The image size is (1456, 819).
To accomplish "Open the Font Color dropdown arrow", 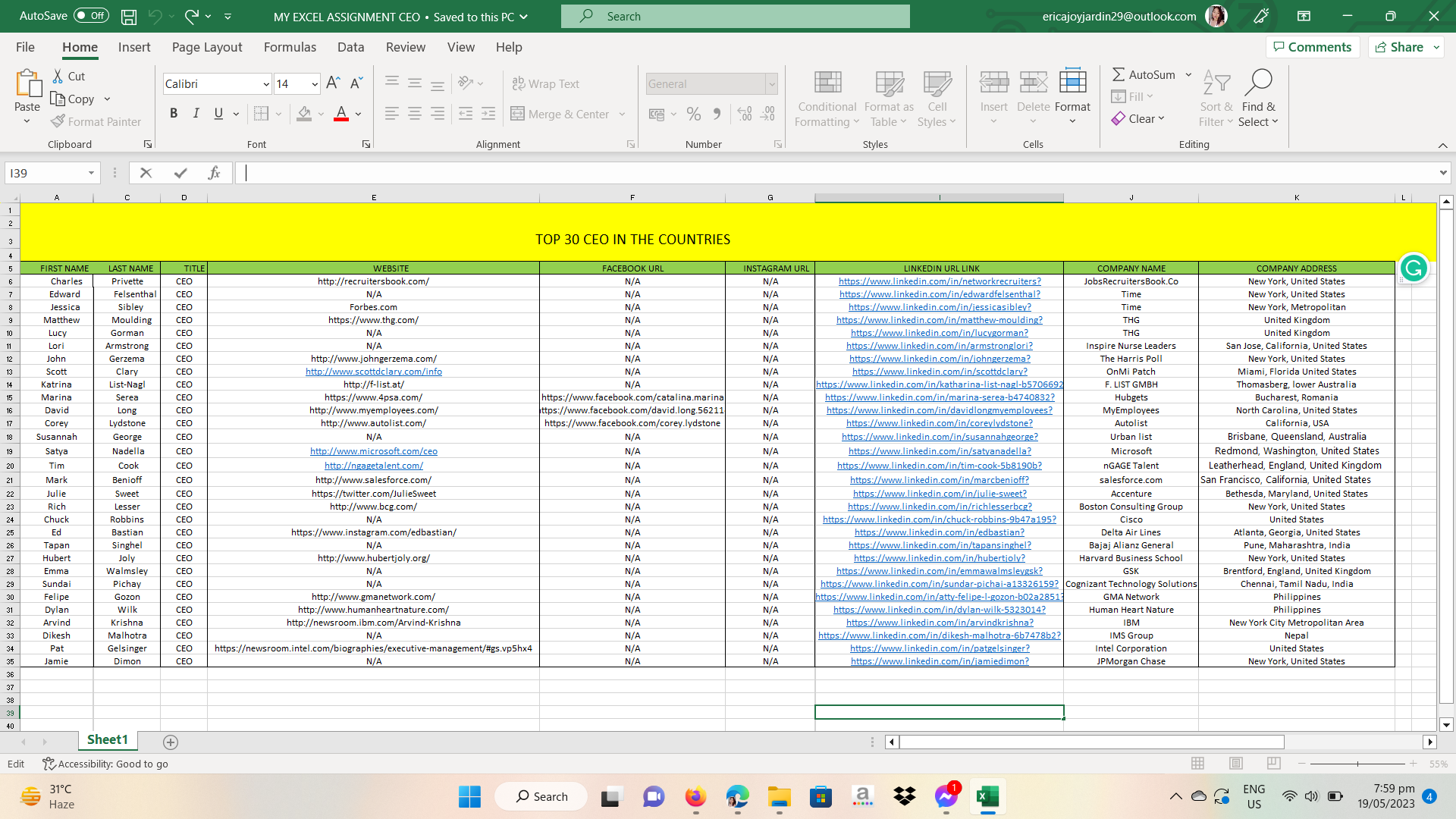I will (359, 115).
